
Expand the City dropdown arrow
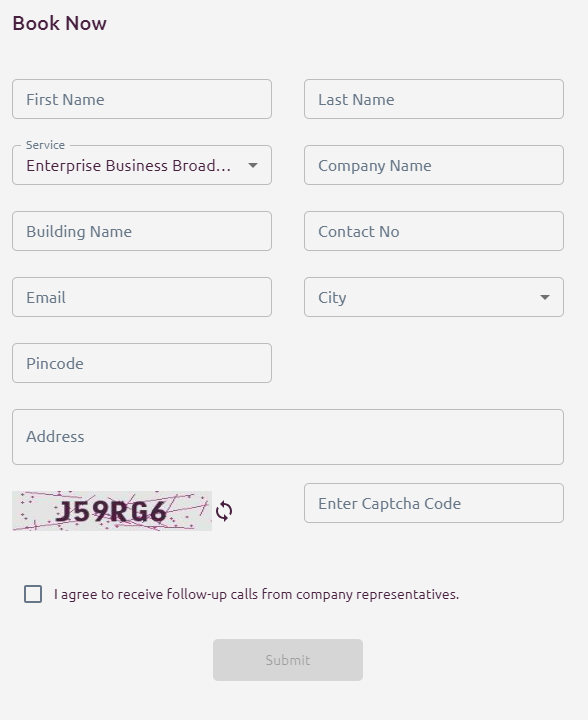[x=545, y=297]
